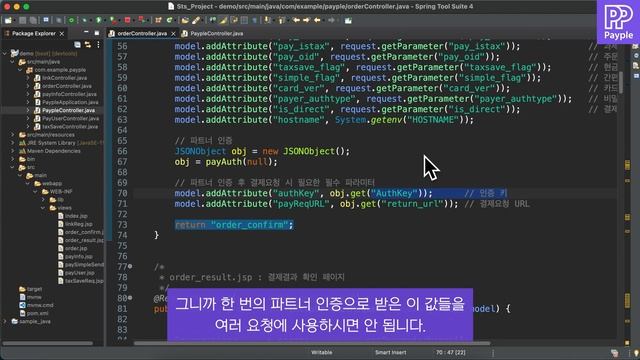Click the yellow Back arrow in toolbar
Image resolution: width=640 pixels, height=360 pixels.
(296, 20)
